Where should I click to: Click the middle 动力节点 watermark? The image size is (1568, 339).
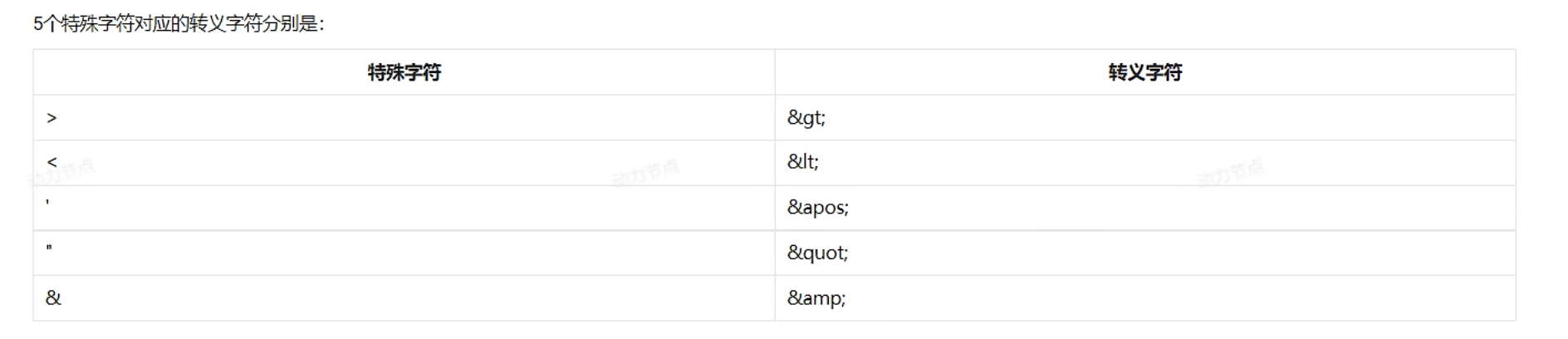[x=645, y=173]
